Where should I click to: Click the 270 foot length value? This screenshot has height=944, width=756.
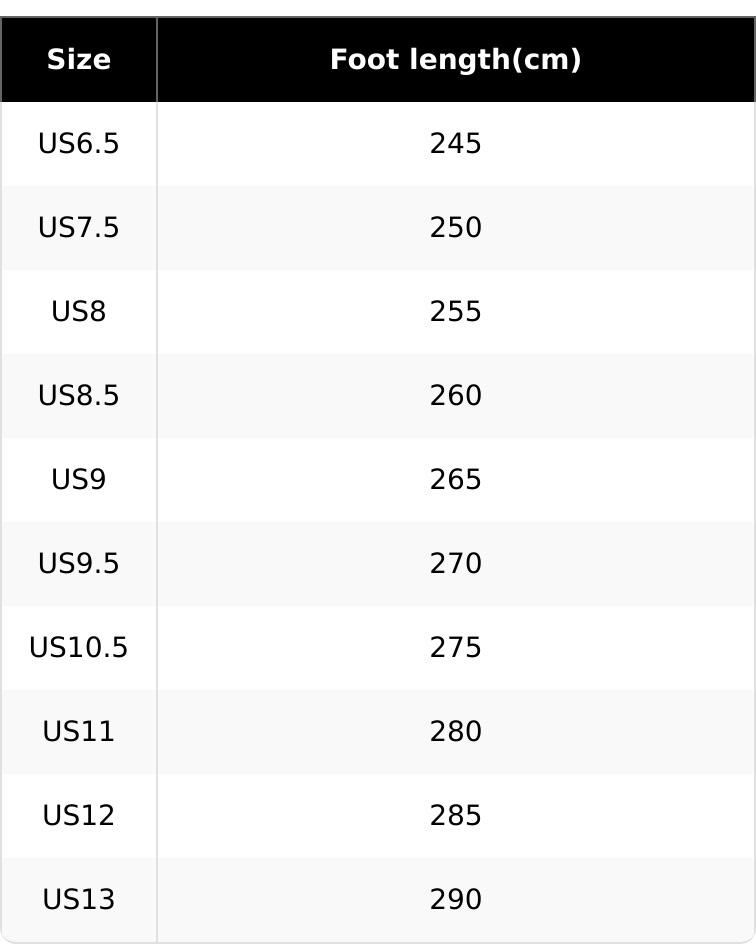click(455, 564)
